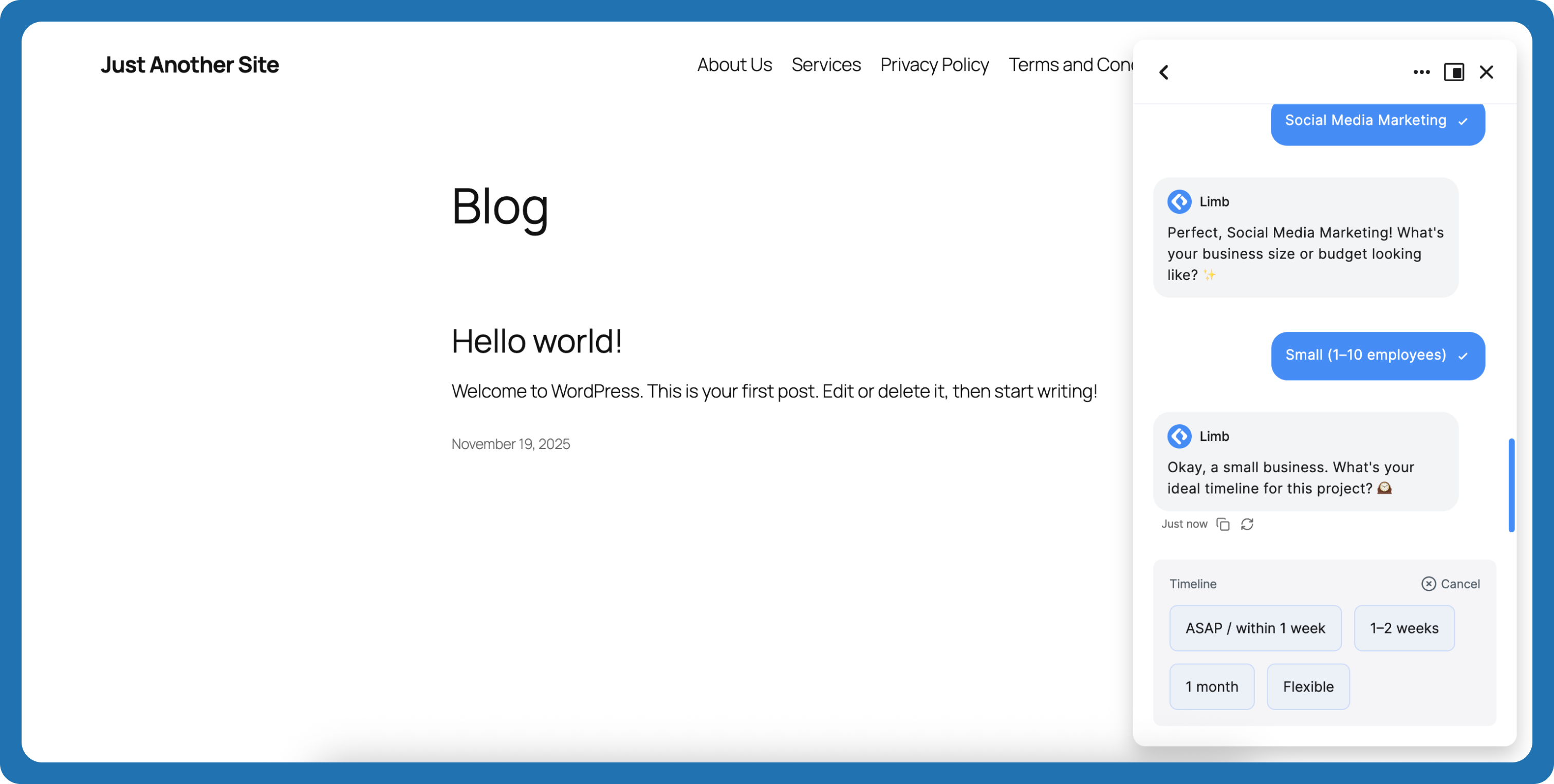Open the Privacy Policy page
1554x784 pixels.
click(x=934, y=65)
